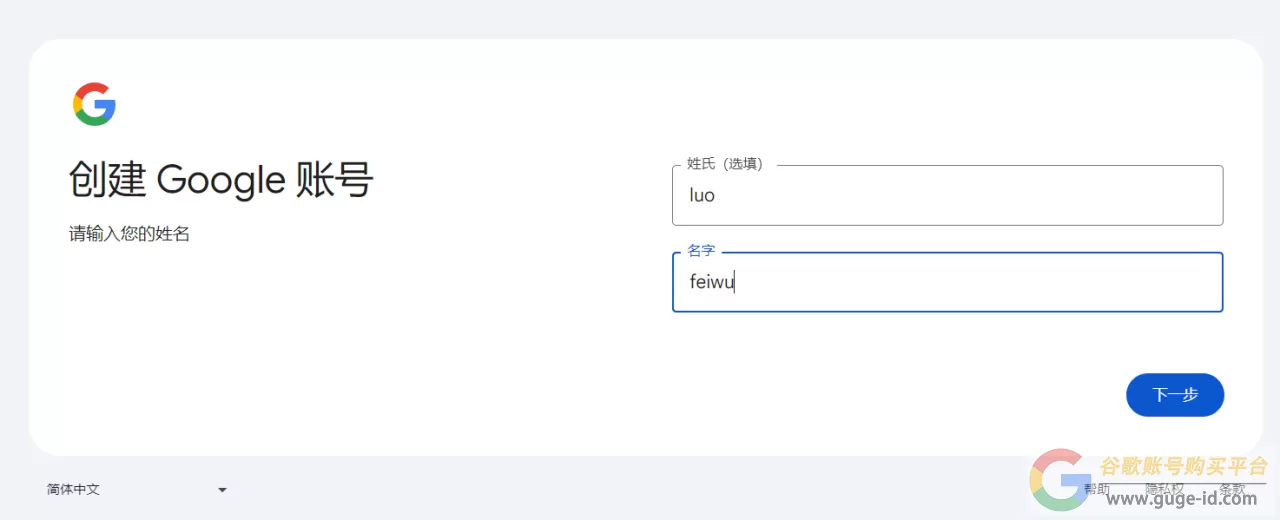Open the 隐私权 link in the footer
The height and width of the screenshot is (520, 1280).
(x=1164, y=489)
